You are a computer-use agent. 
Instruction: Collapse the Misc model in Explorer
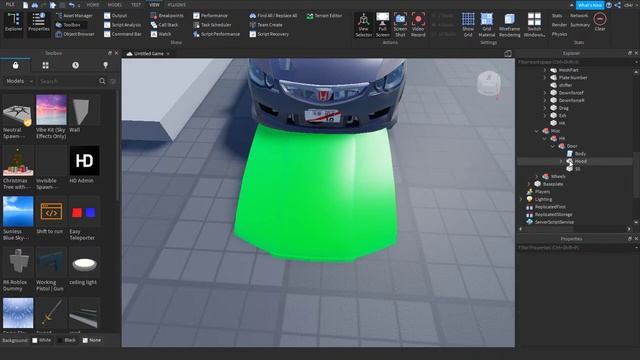pyautogui.click(x=536, y=131)
